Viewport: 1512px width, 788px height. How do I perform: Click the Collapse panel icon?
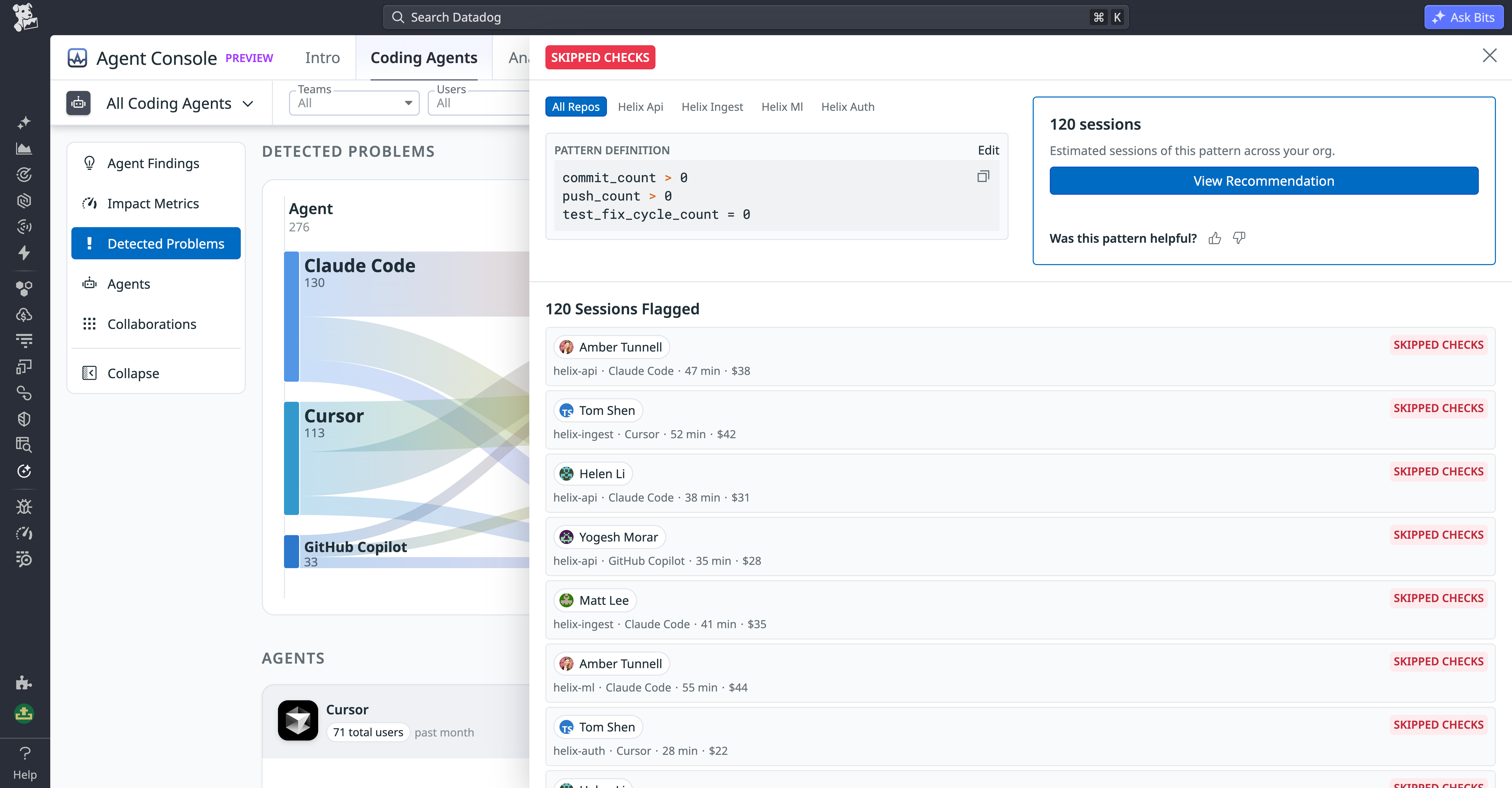(89, 373)
